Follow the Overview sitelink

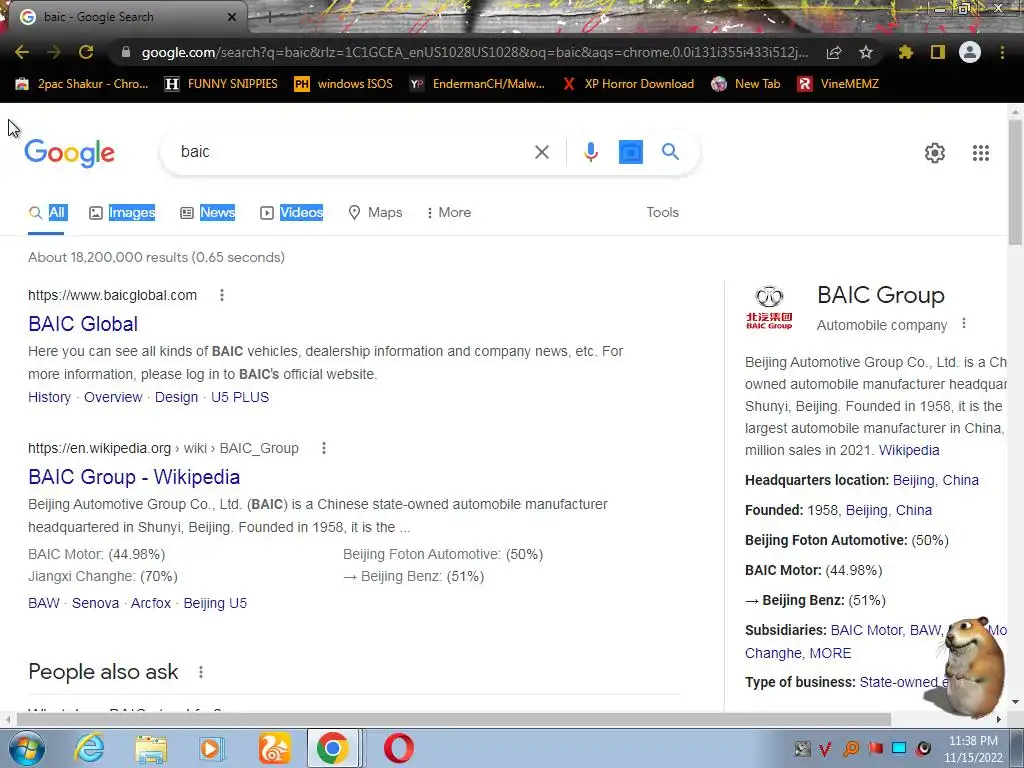(113, 397)
